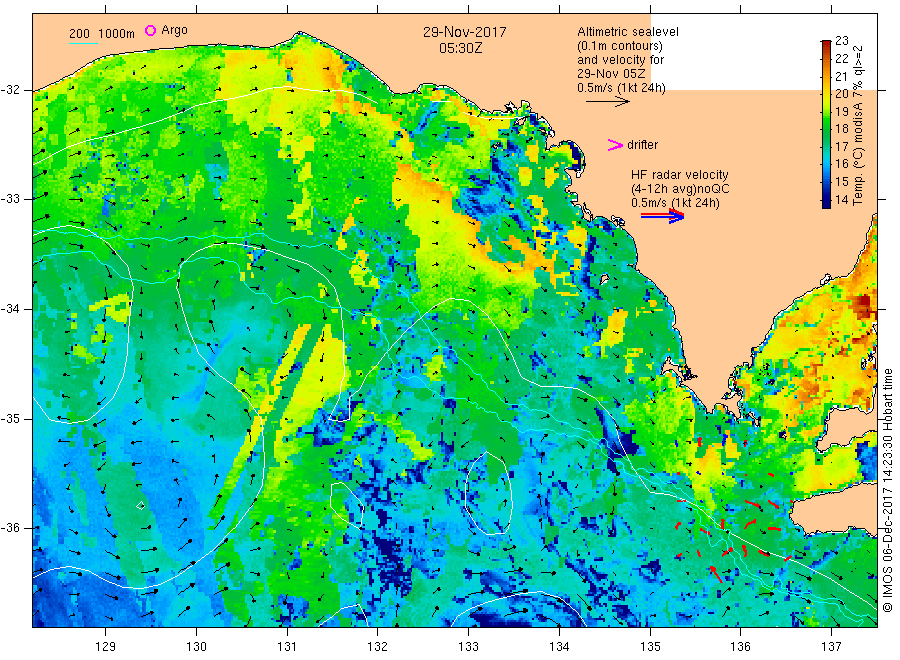
Task: Click the dark red top of the color bar
Action: point(826,44)
